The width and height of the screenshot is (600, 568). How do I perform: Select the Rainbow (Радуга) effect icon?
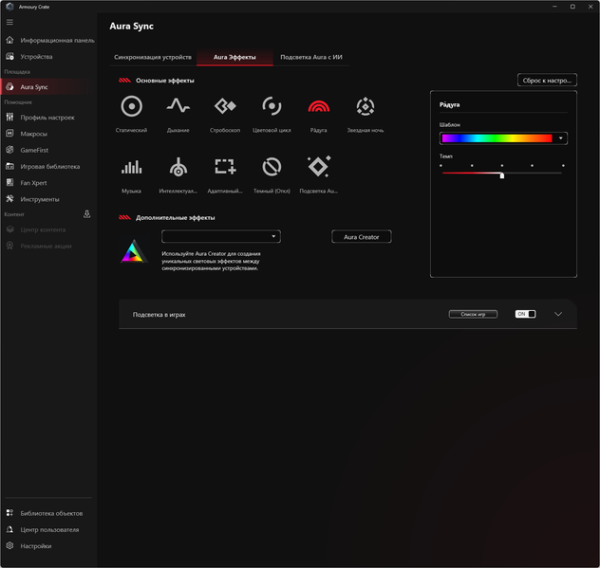tap(318, 106)
